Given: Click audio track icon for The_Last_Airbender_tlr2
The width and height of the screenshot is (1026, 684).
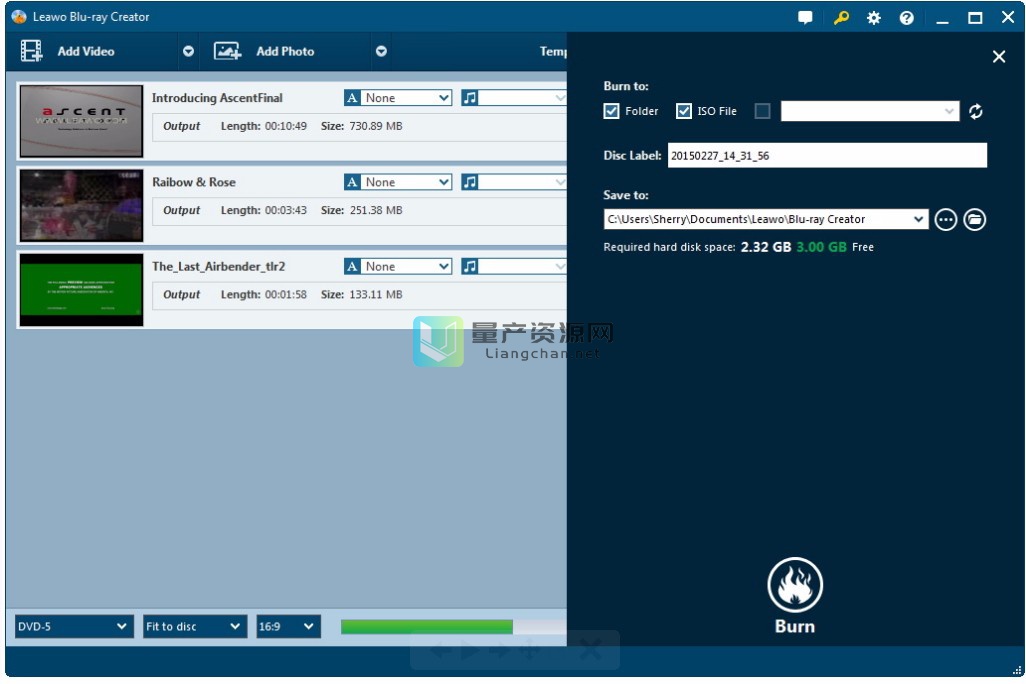Looking at the screenshot, I should pyautogui.click(x=470, y=266).
